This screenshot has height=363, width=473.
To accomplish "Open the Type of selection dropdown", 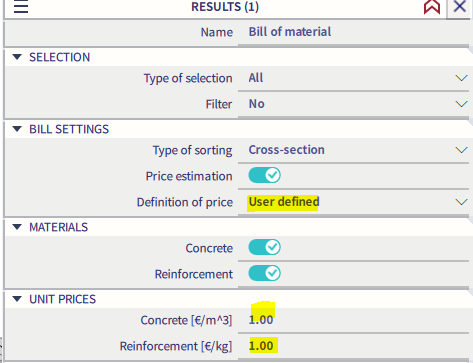I will pos(461,78).
